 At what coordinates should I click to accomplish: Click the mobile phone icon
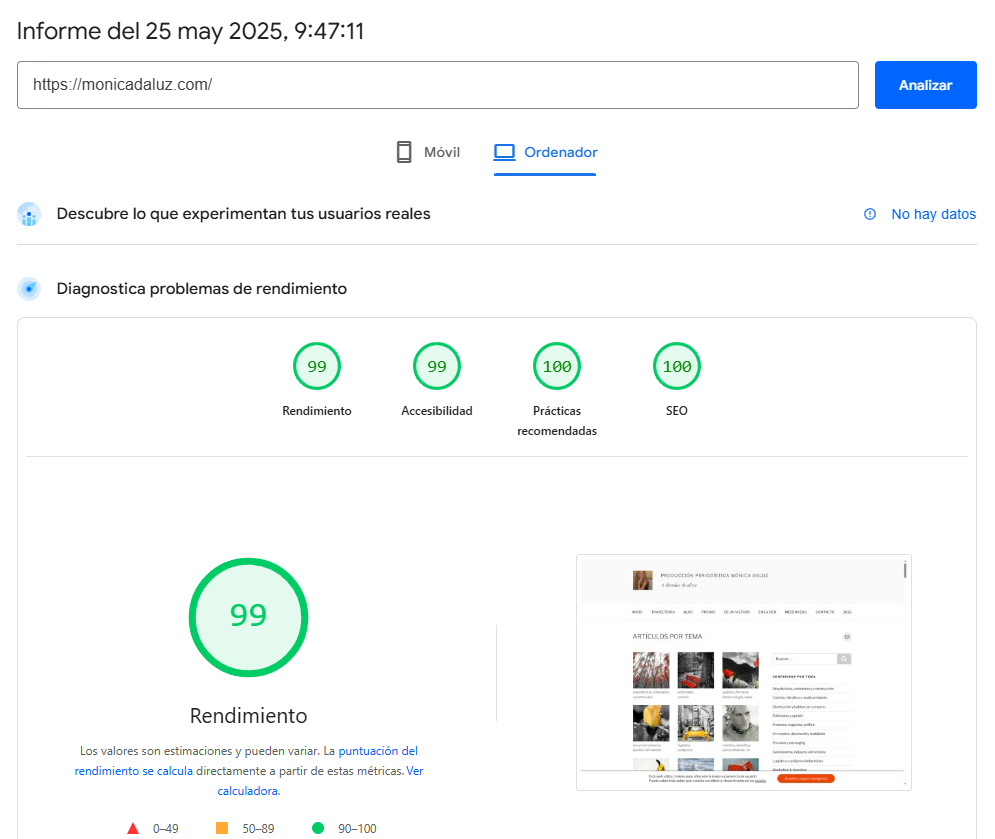404,152
